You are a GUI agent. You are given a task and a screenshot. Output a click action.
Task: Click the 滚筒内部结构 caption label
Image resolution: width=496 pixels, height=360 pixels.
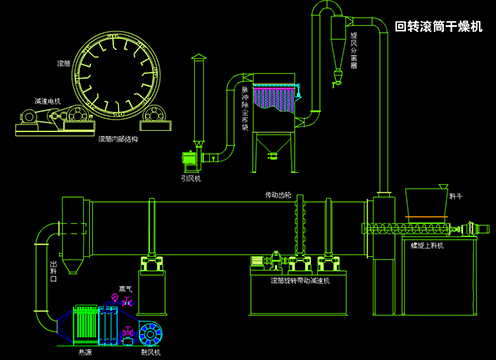point(118,139)
